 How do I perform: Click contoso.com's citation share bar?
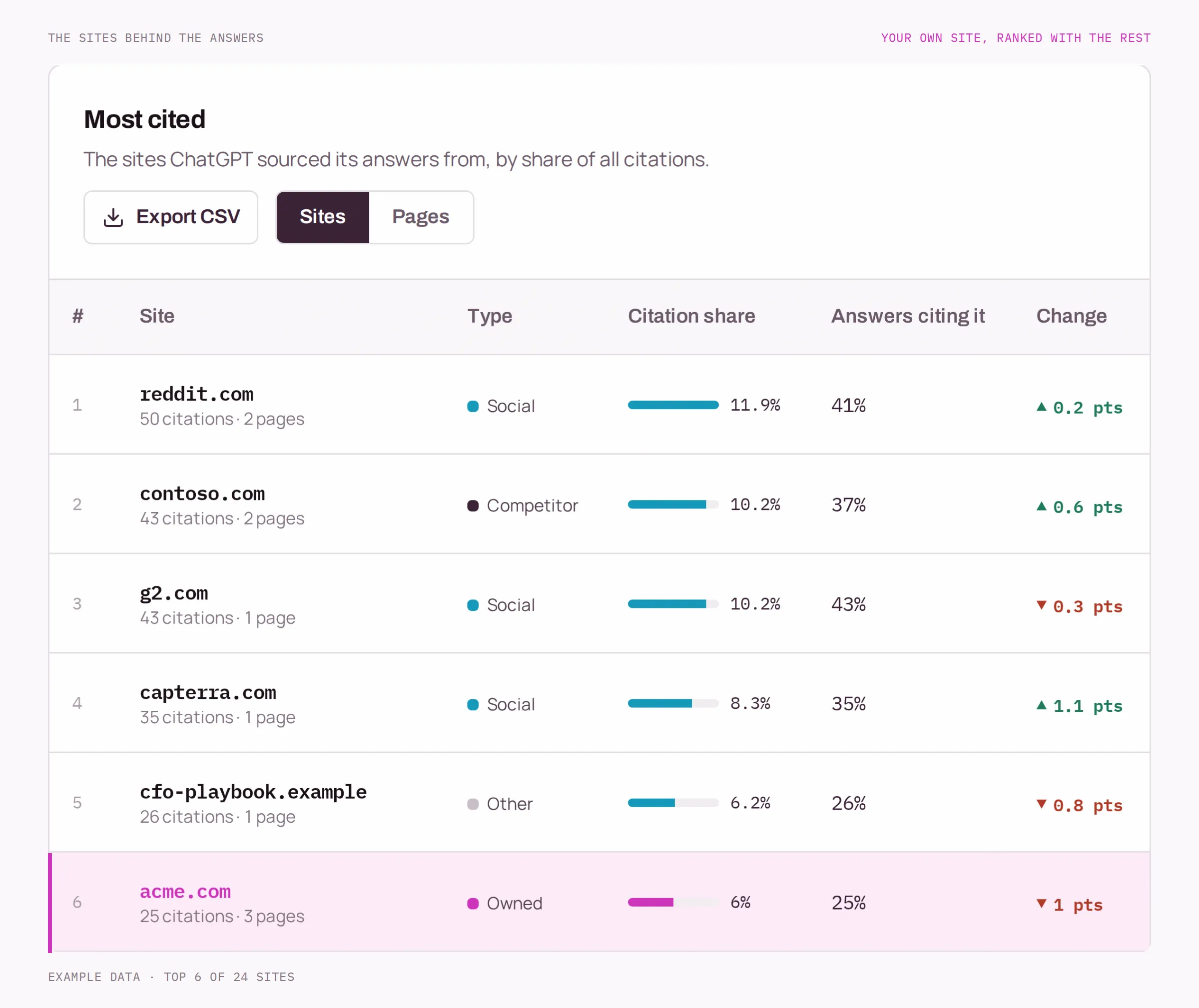point(673,504)
